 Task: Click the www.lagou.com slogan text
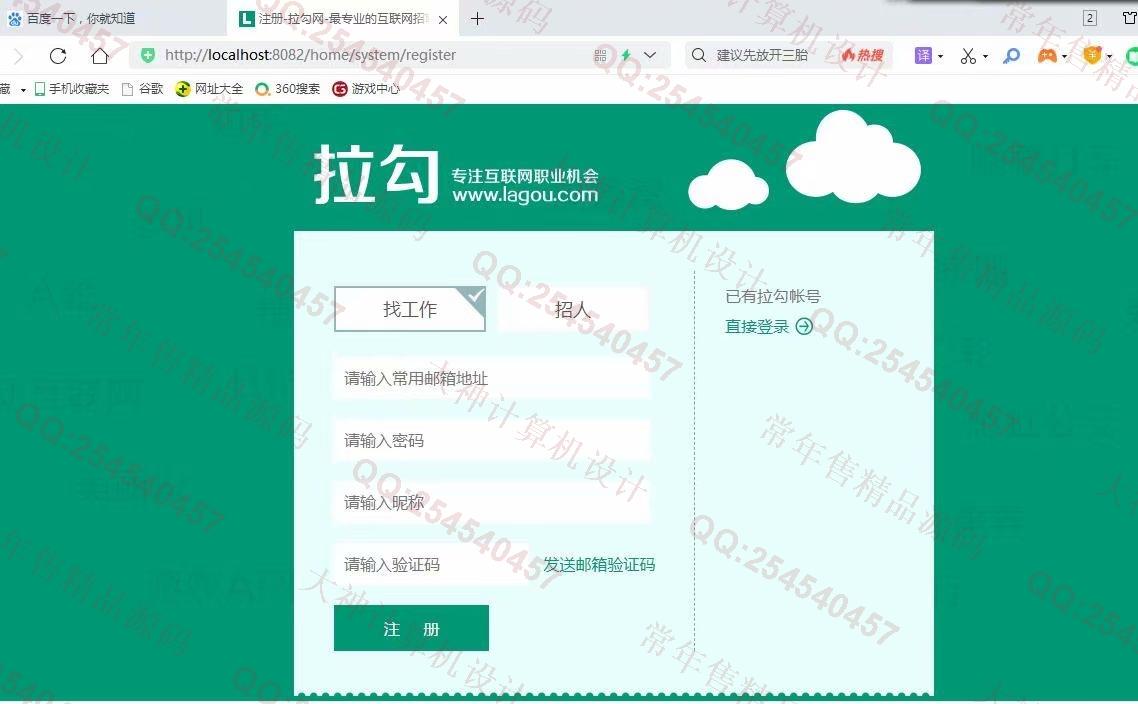(x=525, y=195)
